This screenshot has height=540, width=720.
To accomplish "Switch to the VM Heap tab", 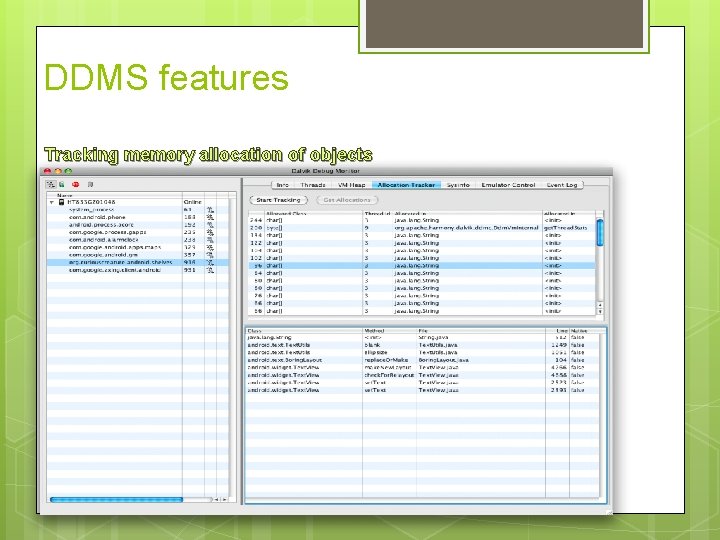I will coord(352,185).
